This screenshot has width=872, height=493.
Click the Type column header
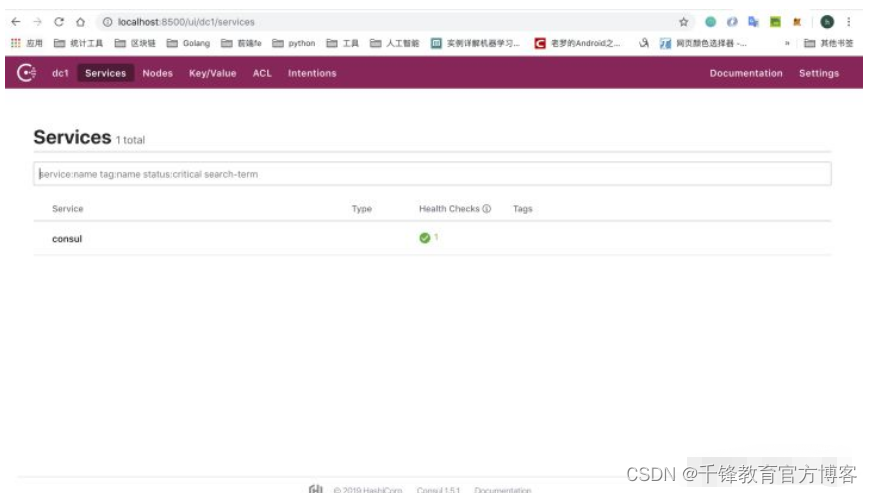(361, 209)
